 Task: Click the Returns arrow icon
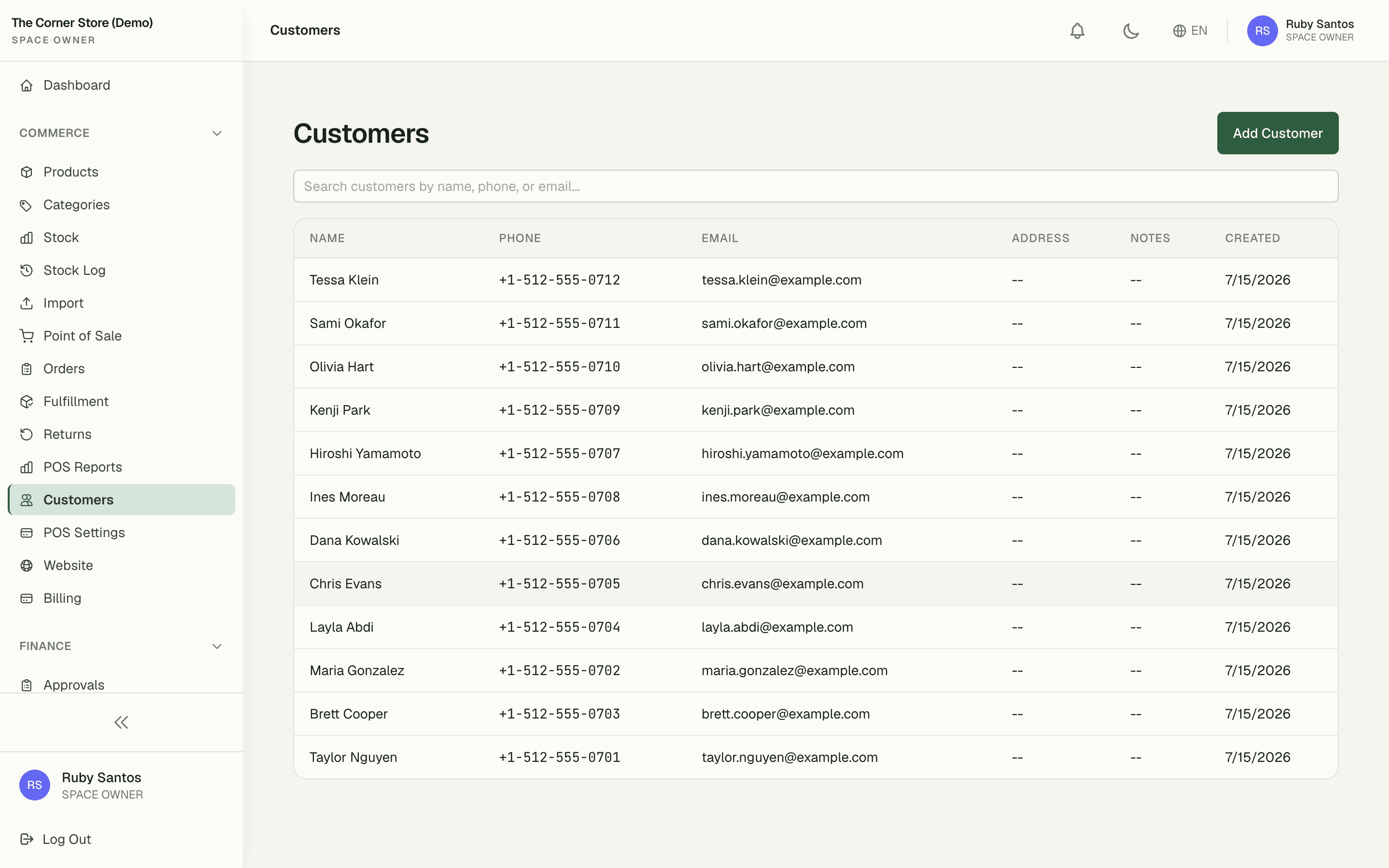click(27, 434)
